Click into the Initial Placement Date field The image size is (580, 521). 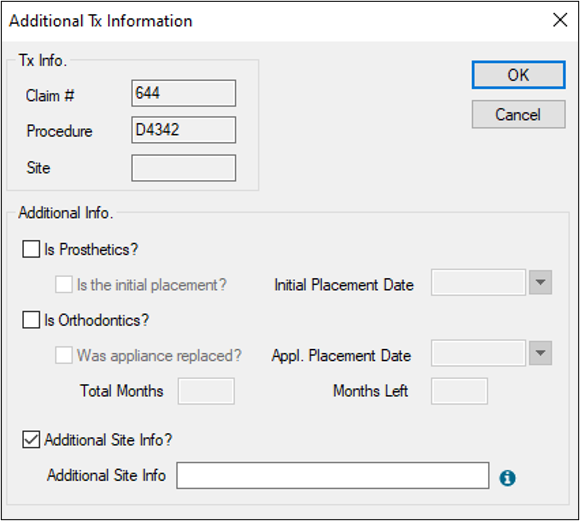[x=478, y=282]
